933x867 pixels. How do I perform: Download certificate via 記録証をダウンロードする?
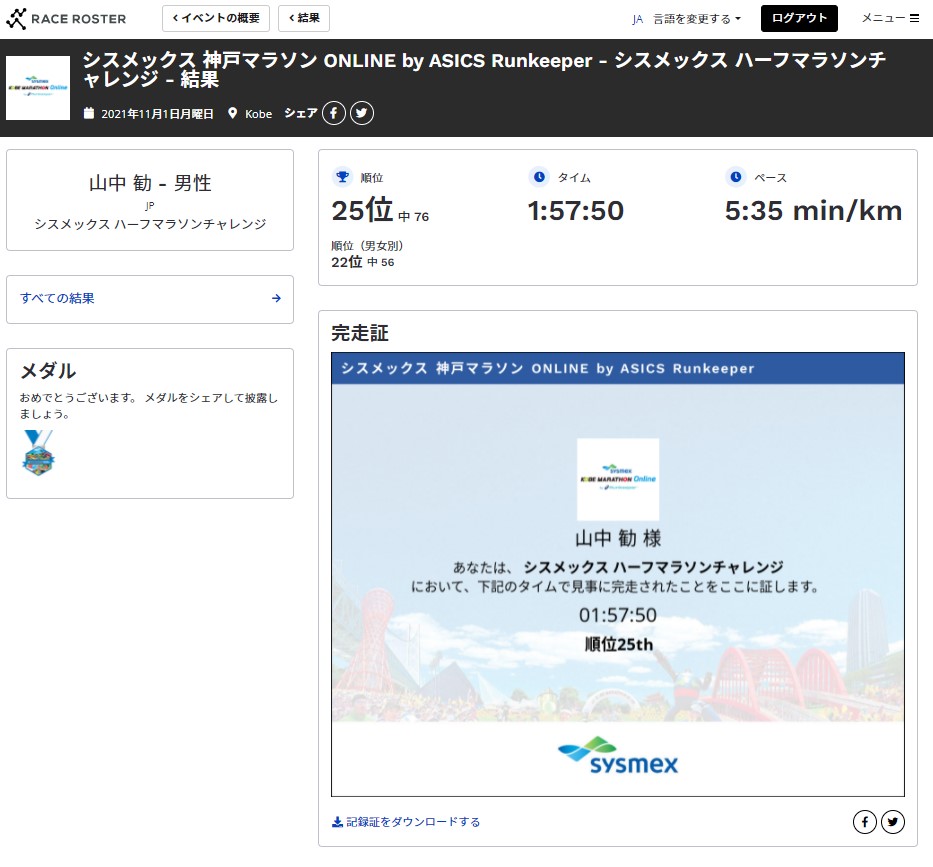[x=406, y=822]
